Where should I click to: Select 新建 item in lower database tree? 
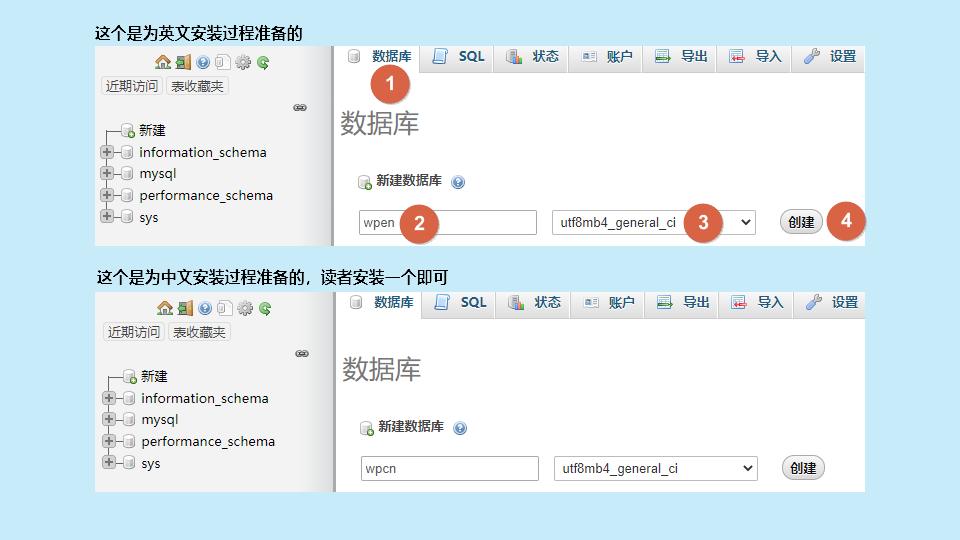click(154, 377)
